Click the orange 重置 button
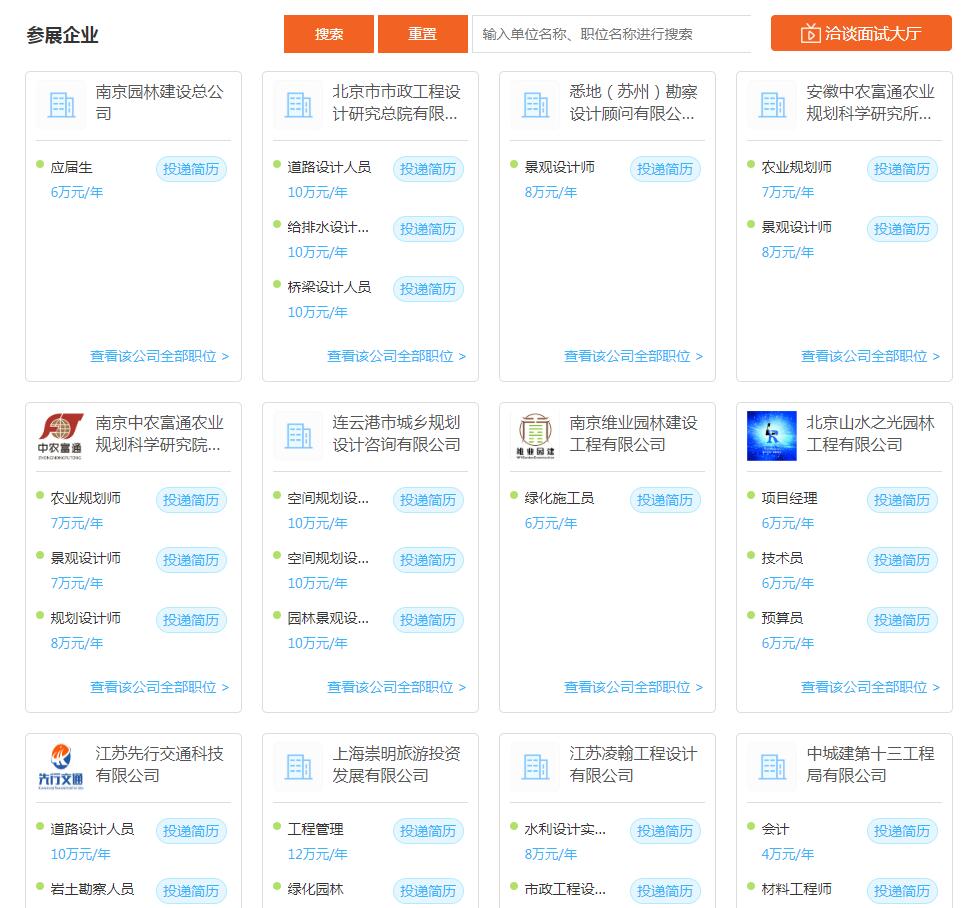The image size is (965, 908). tap(423, 34)
